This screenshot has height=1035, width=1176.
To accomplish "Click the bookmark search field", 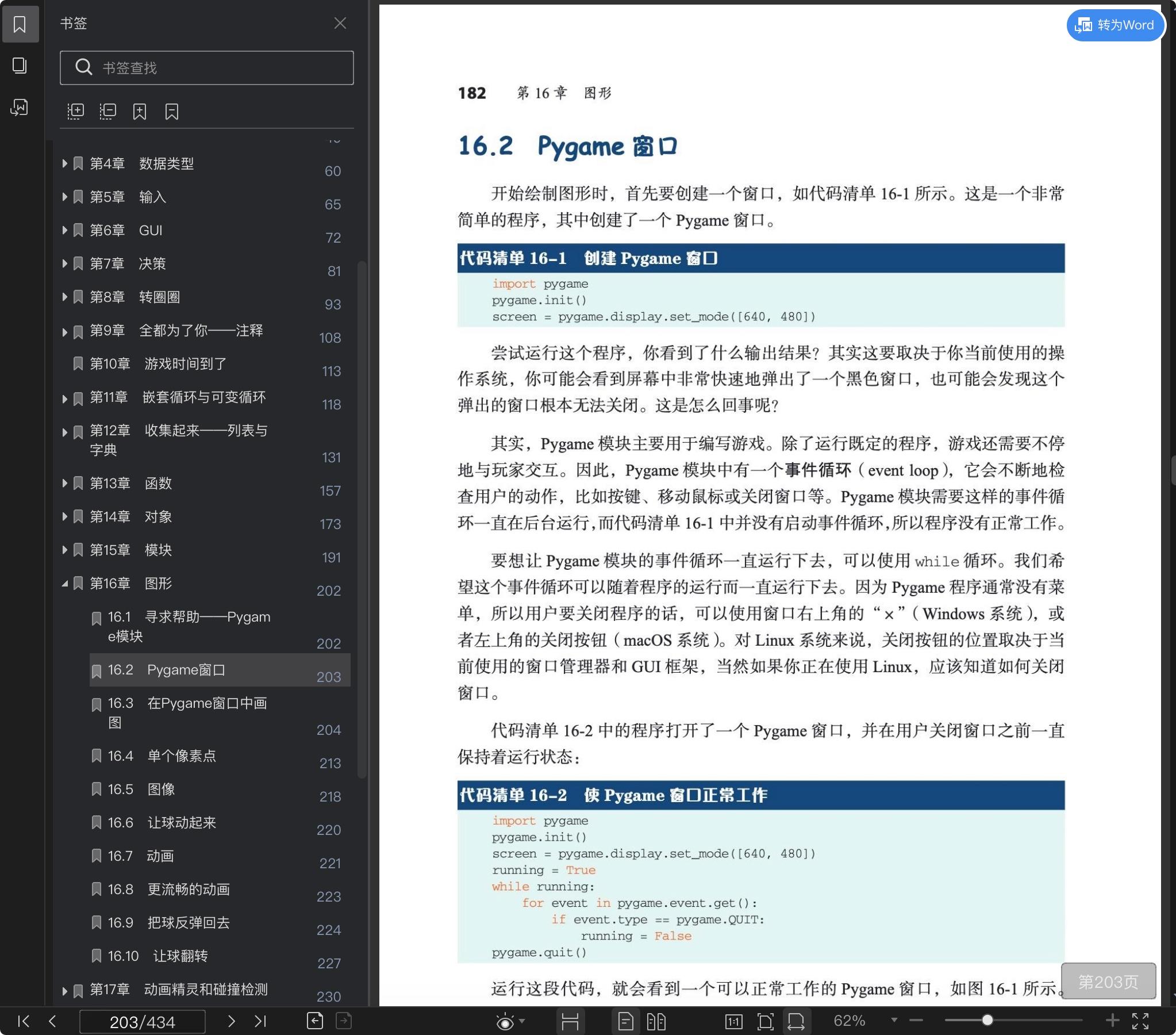I will click(206, 67).
